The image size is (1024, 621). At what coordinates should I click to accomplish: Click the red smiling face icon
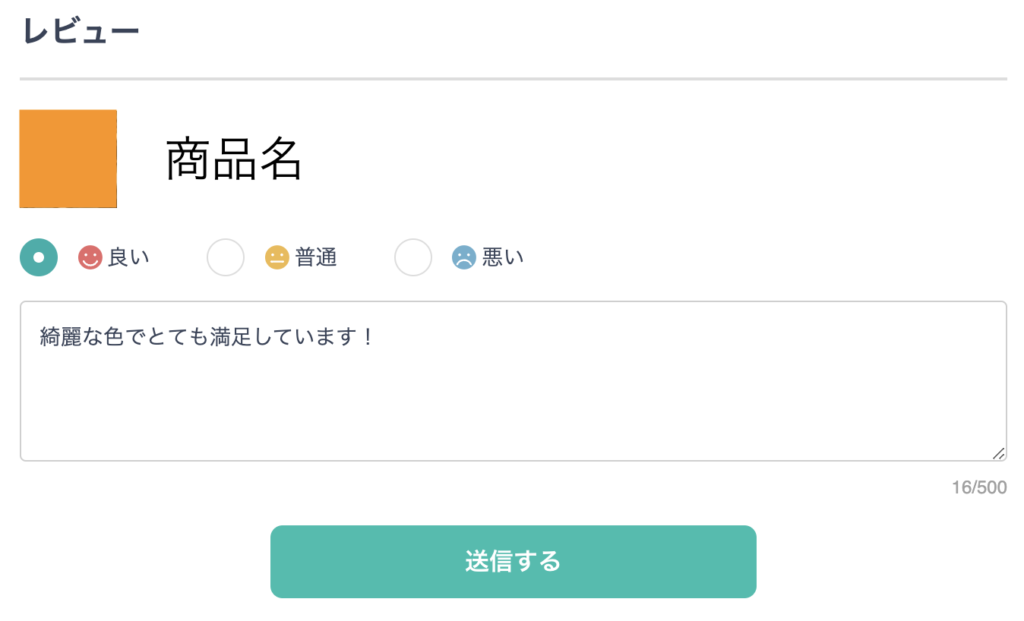[x=90, y=257]
